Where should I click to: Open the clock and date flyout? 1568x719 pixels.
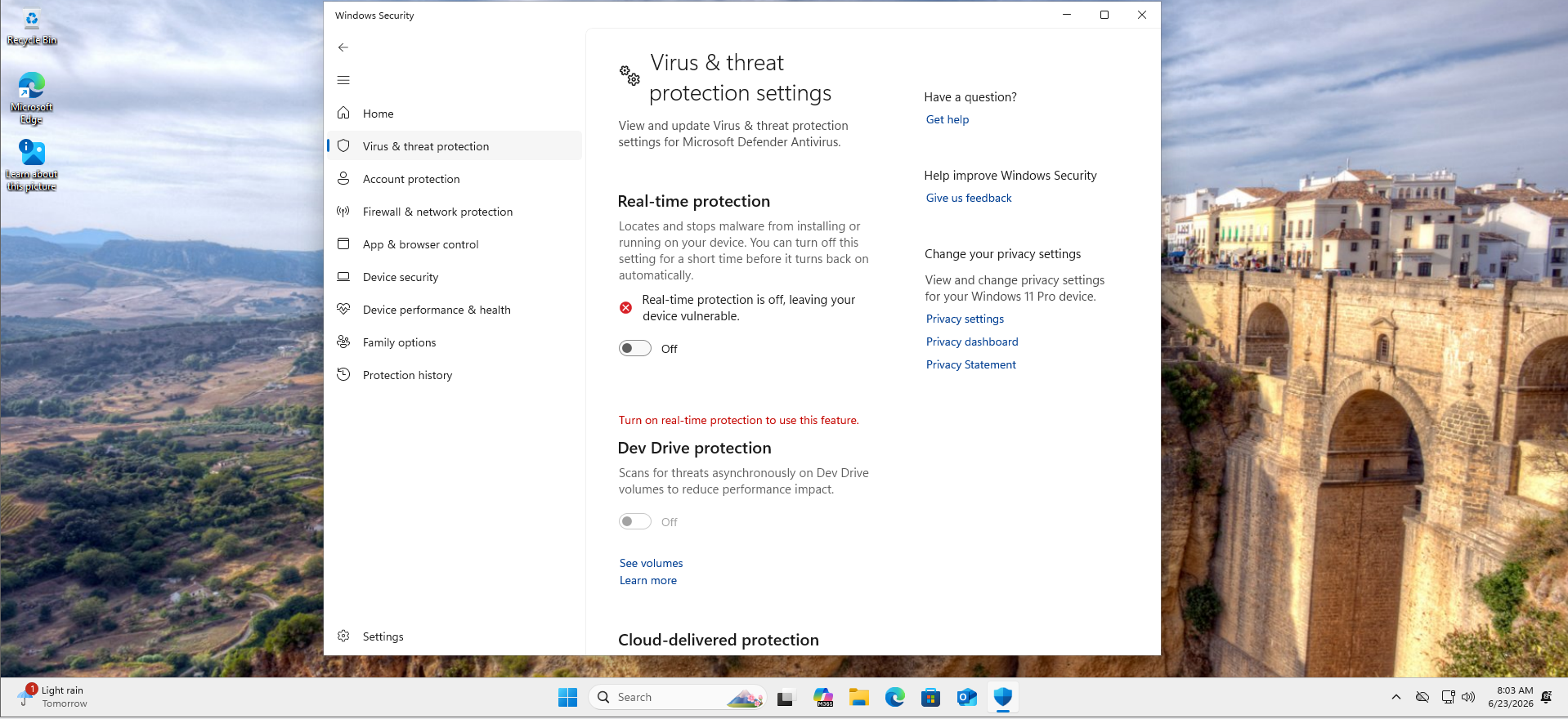pyautogui.click(x=1510, y=697)
